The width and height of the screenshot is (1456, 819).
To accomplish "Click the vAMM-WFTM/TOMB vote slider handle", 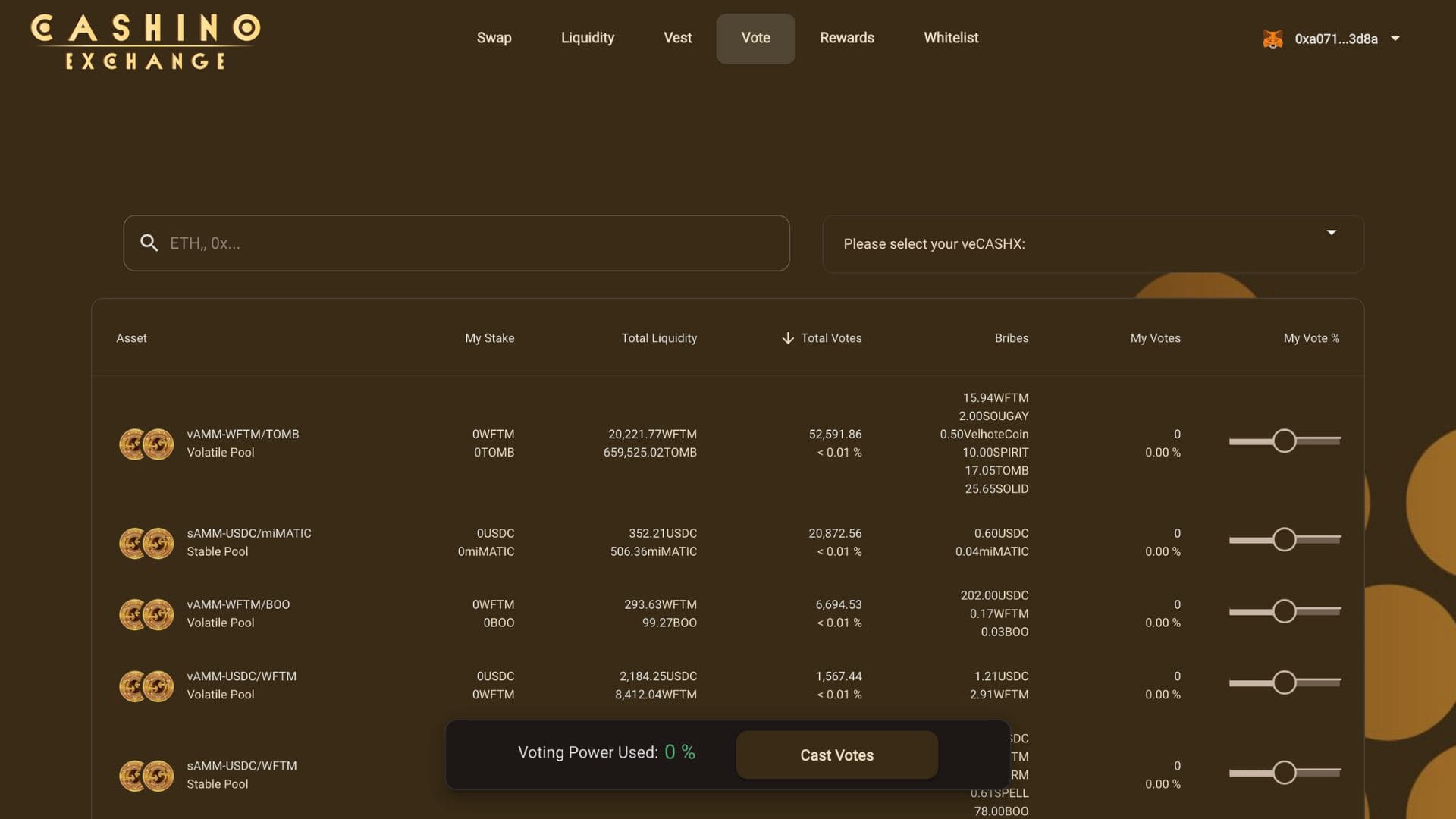I will [1284, 441].
